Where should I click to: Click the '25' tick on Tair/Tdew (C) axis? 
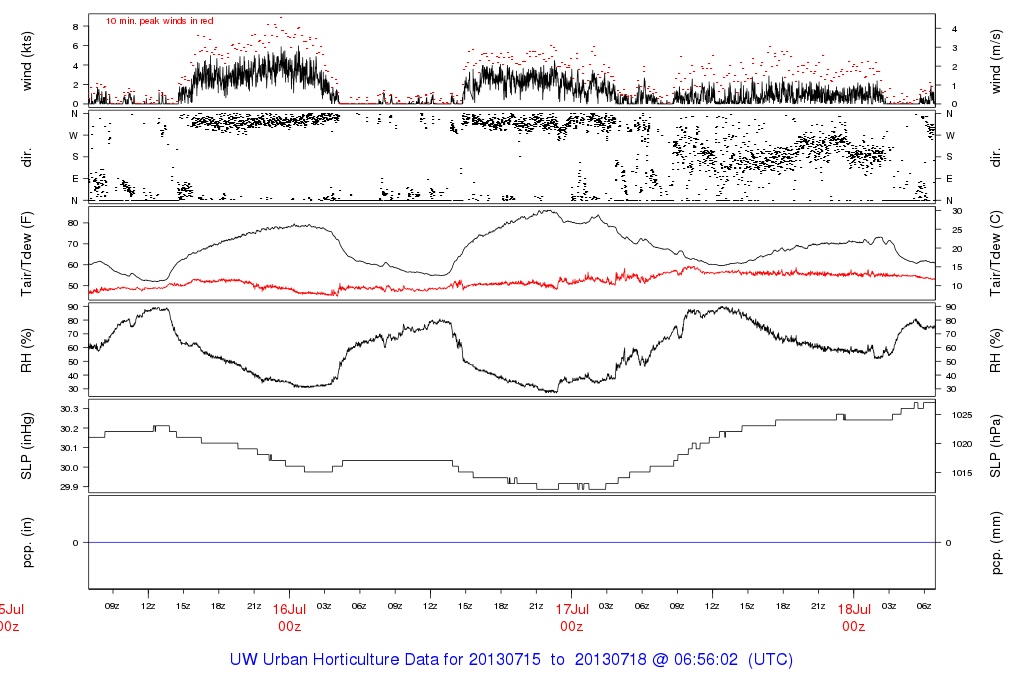pos(957,231)
